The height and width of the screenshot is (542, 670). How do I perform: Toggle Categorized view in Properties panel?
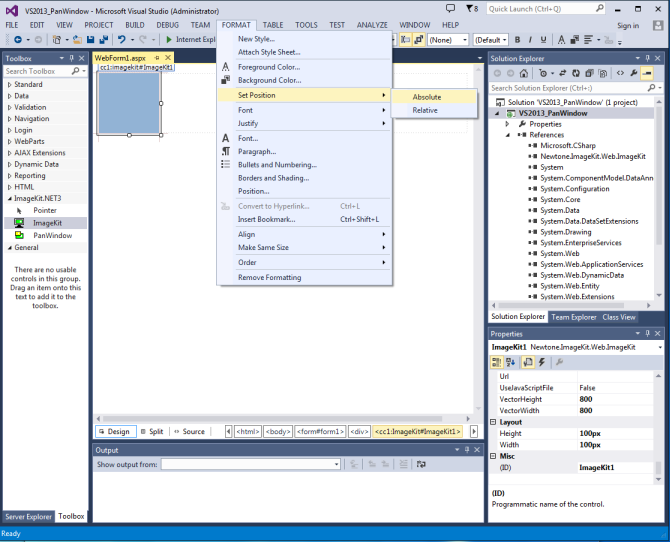497,362
